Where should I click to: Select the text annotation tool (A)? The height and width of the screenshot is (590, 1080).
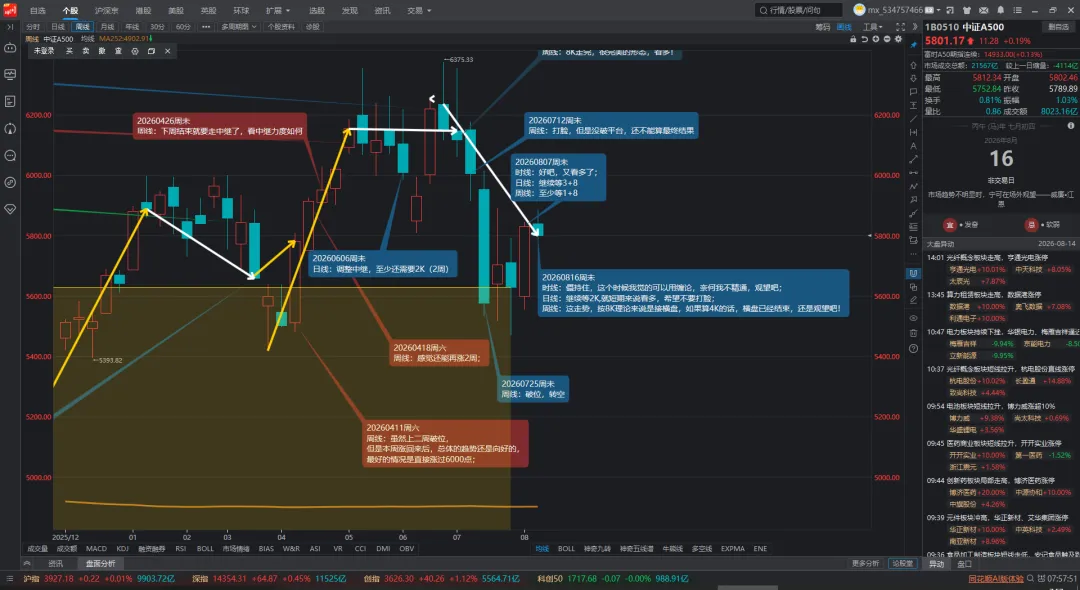pos(913,146)
